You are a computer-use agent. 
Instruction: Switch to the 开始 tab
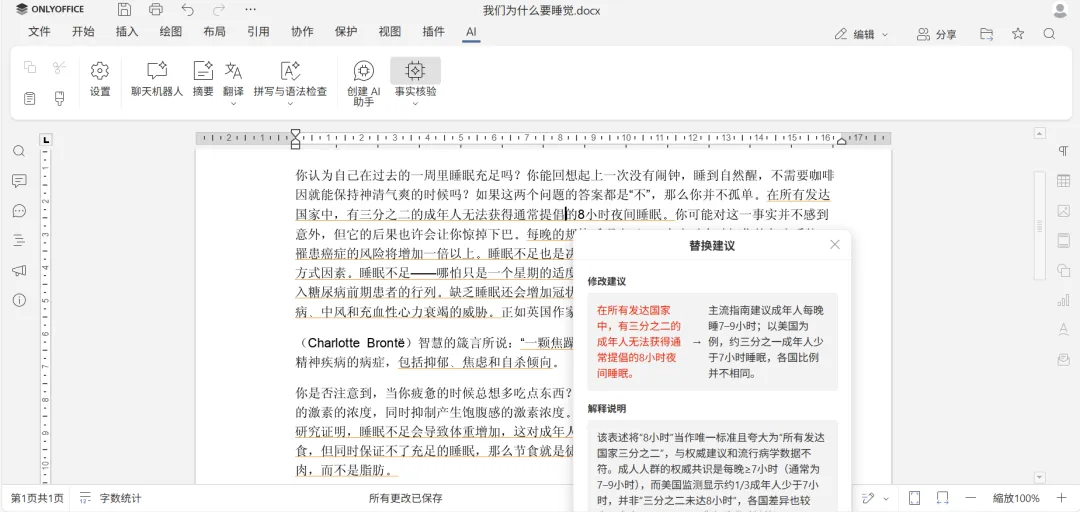83,32
